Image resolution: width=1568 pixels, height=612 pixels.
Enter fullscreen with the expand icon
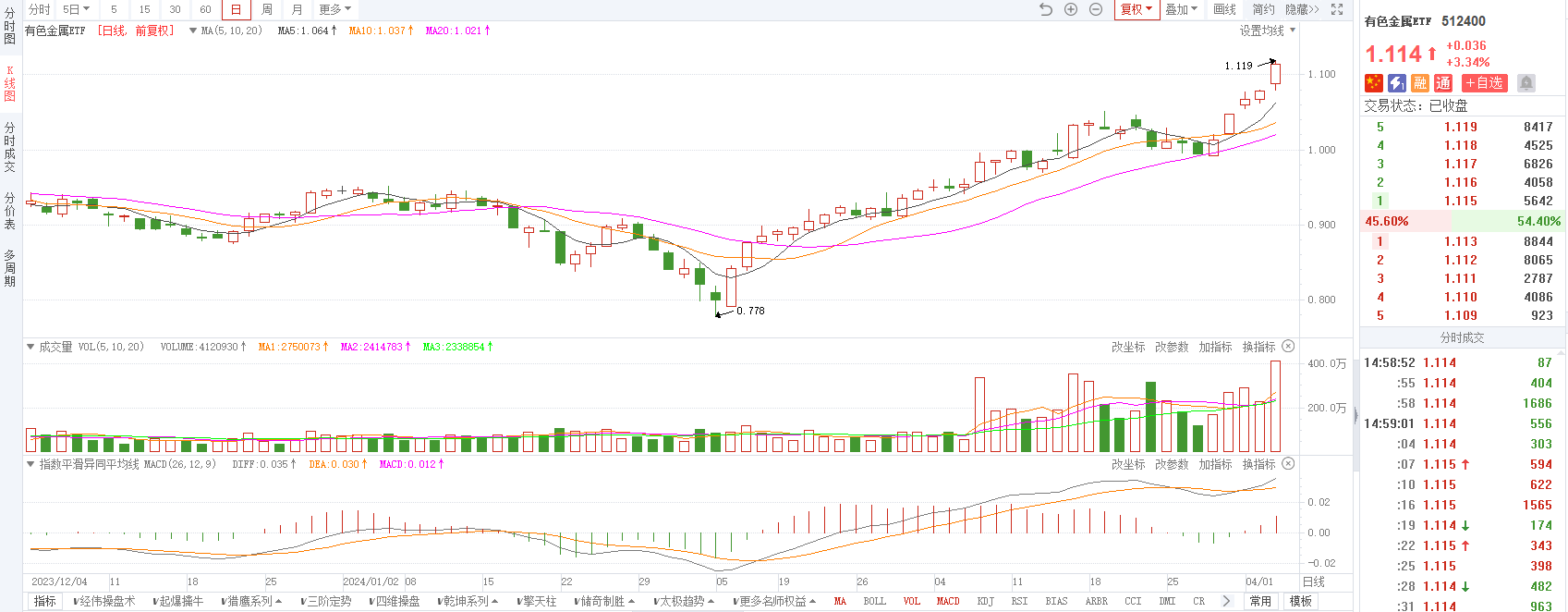[1337, 9]
